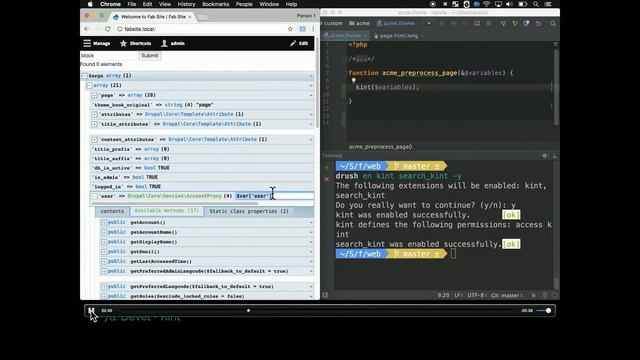The width and height of the screenshot is (640, 360).
Task: Click the Chrome back arrow
Action: [x=87, y=29]
